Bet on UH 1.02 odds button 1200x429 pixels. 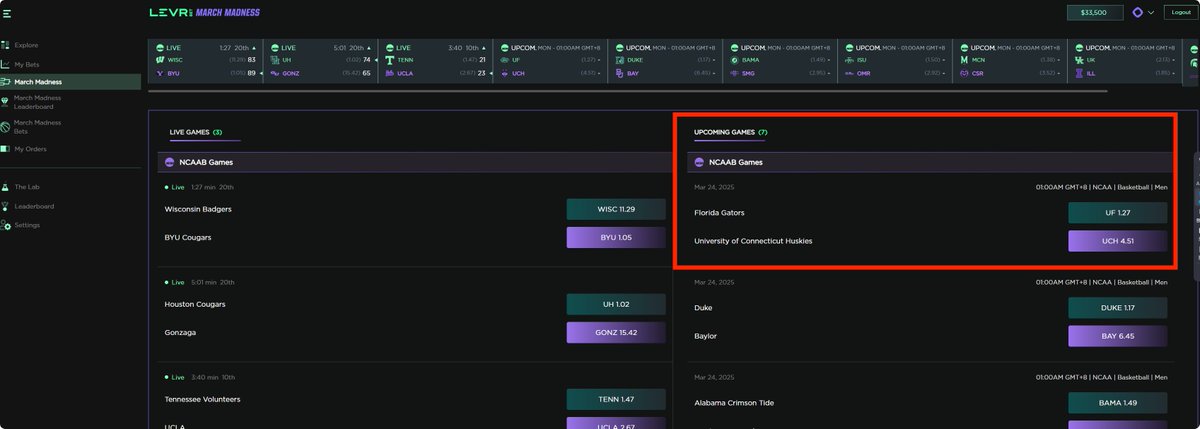[616, 304]
